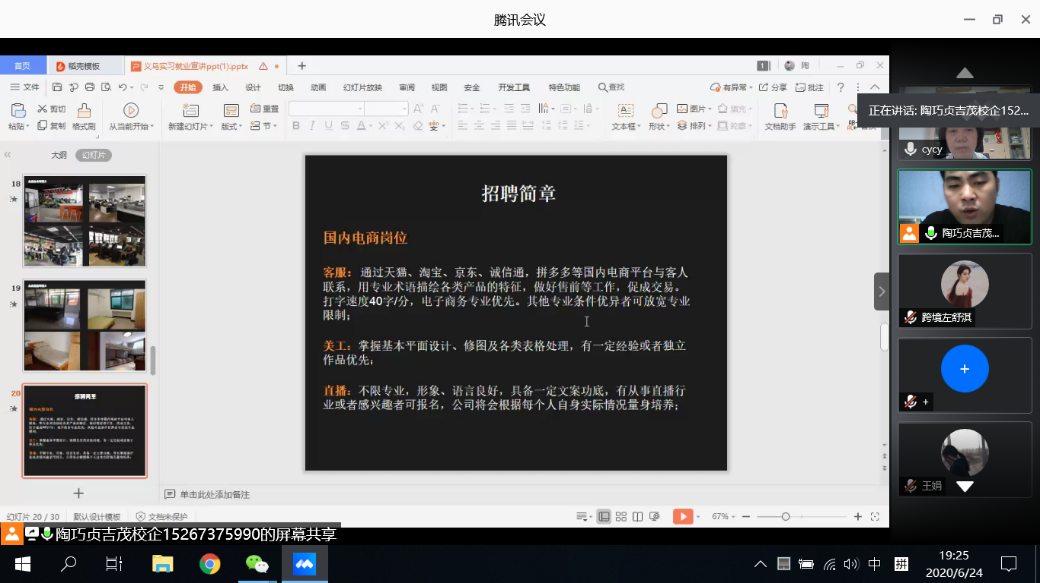
Task: Click 单击此处添加备注 to add notes
Action: click(214, 494)
